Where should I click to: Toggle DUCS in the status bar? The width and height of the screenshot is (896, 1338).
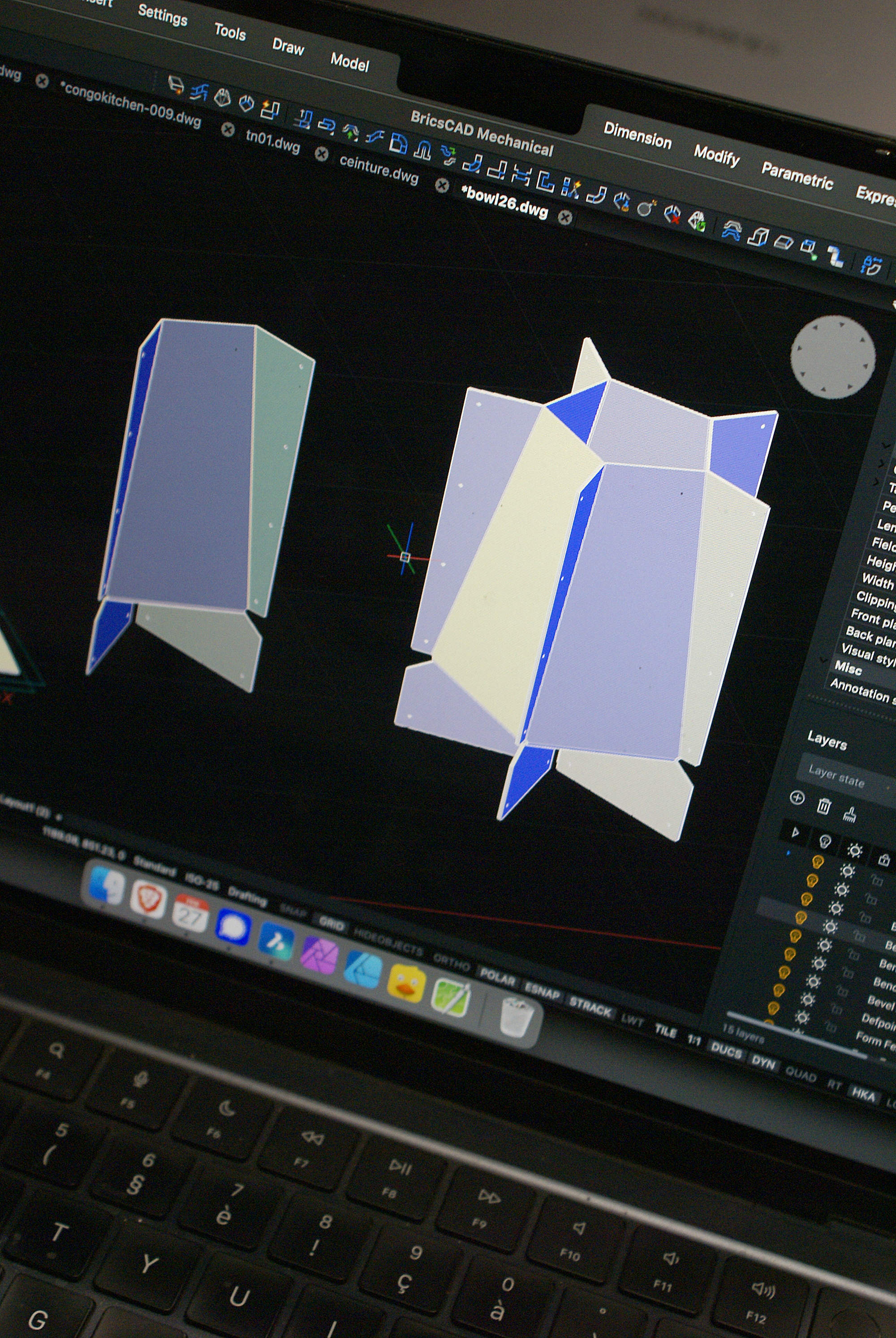pos(726,1050)
